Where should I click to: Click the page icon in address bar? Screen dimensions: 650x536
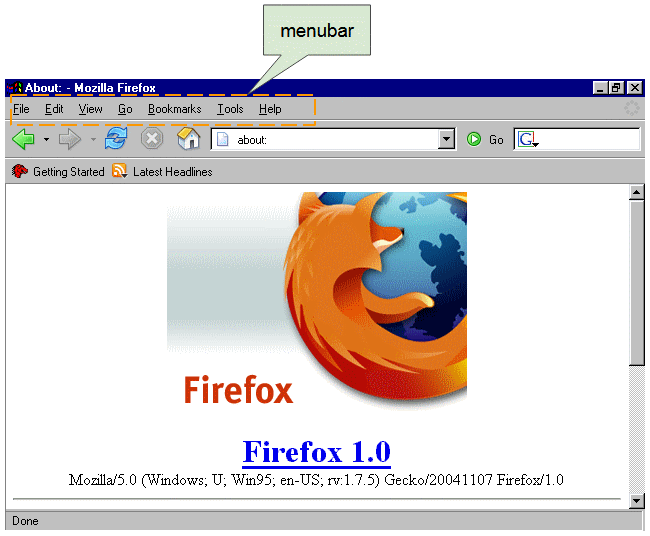[x=223, y=139]
